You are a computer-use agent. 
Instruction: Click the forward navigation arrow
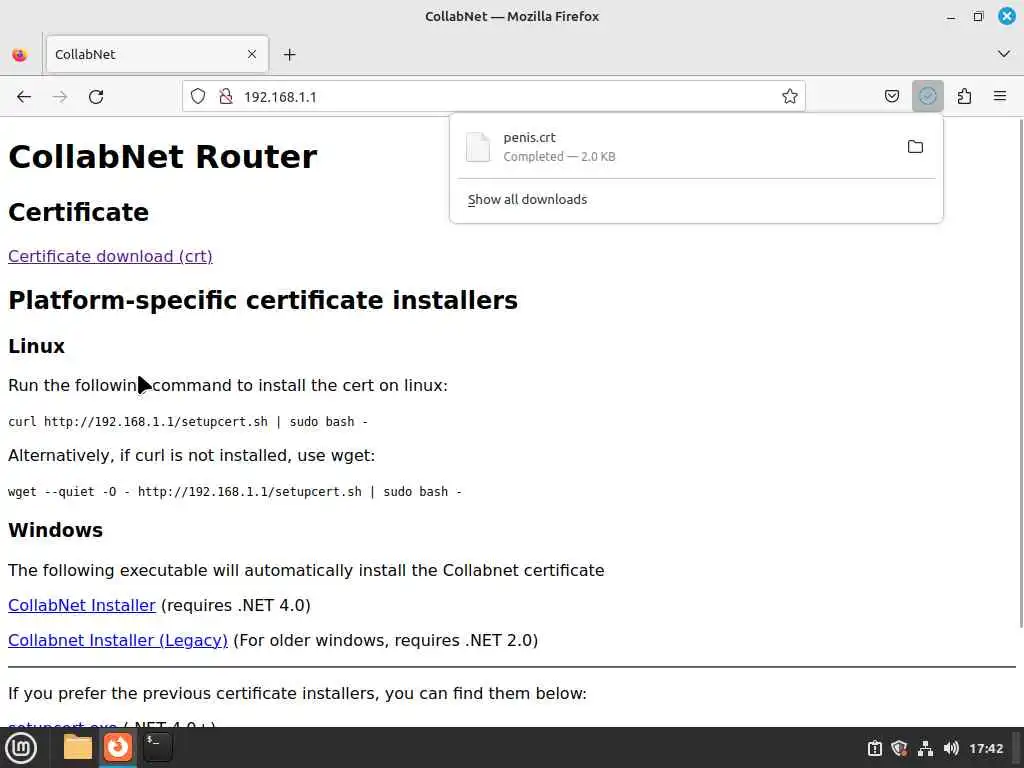point(60,97)
